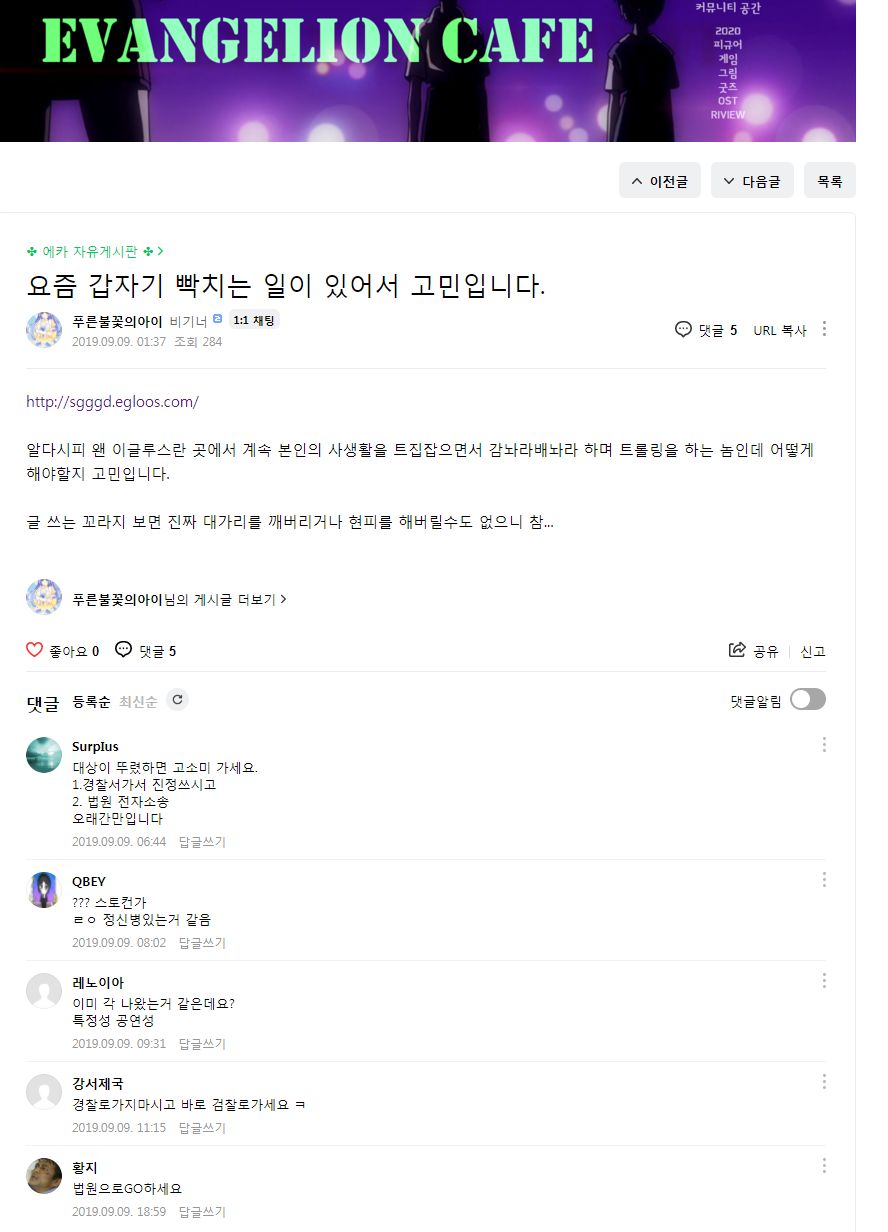This screenshot has height=1232, width=888.
Task: Go to previous post with 이전글
Action: tap(660, 181)
